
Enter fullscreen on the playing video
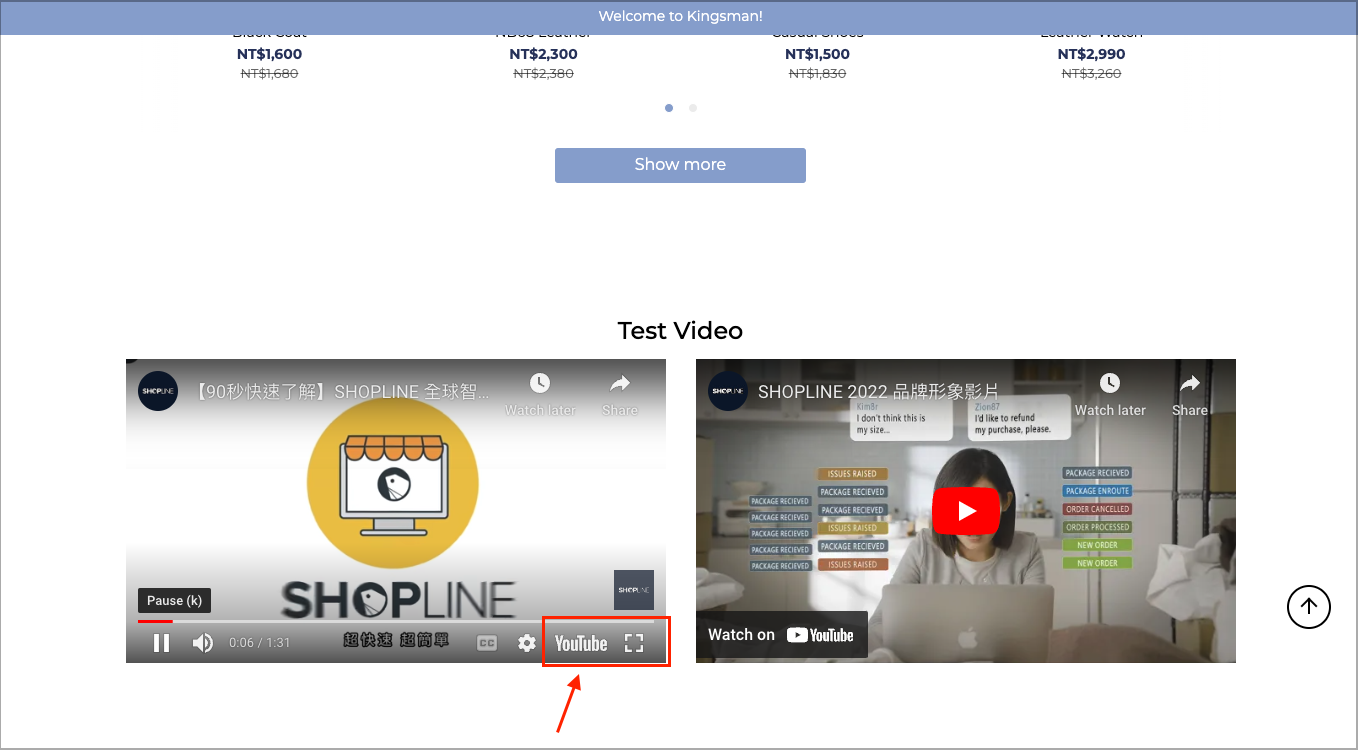(634, 643)
